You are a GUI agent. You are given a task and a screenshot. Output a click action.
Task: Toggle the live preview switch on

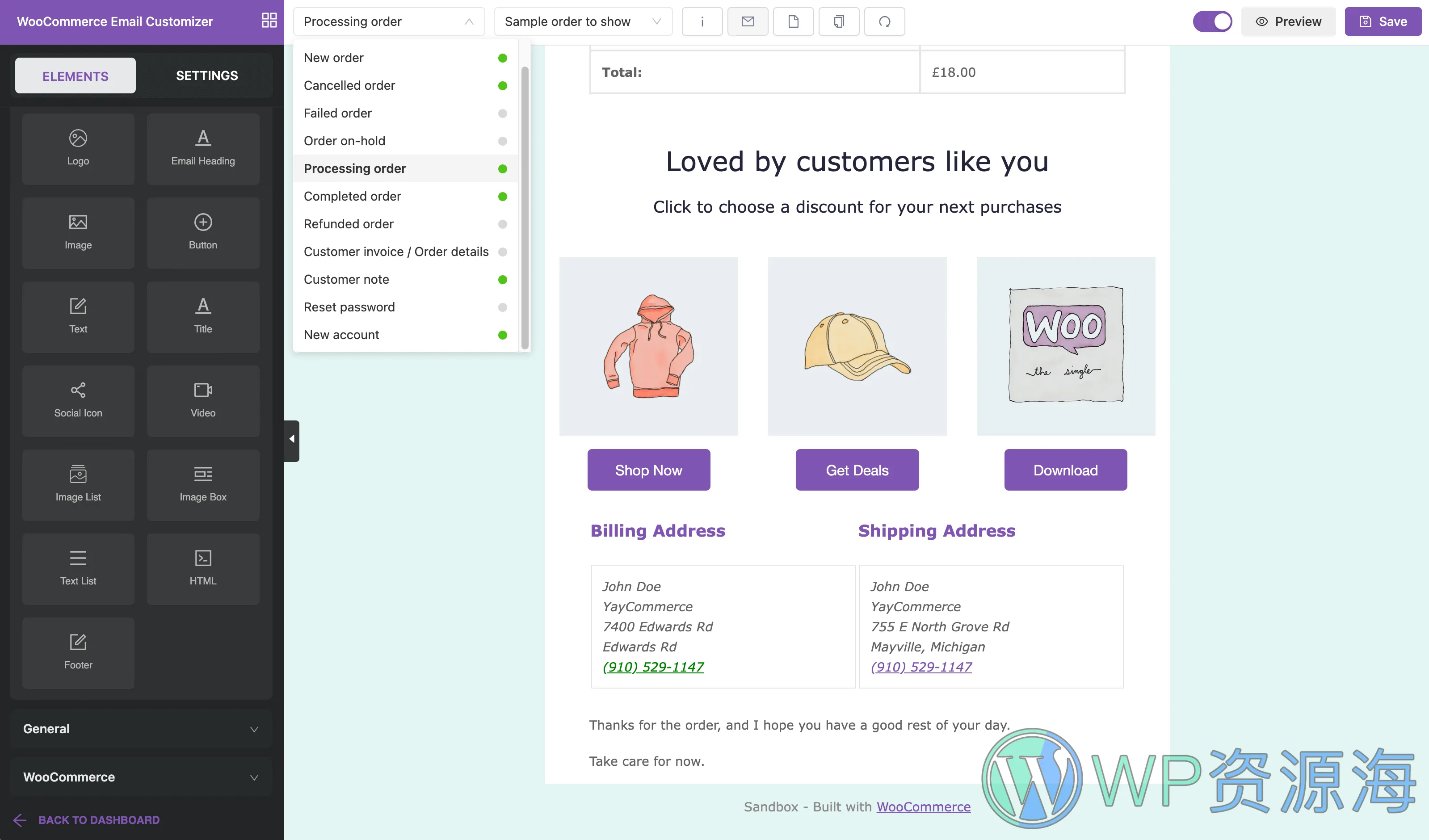pyautogui.click(x=1213, y=21)
